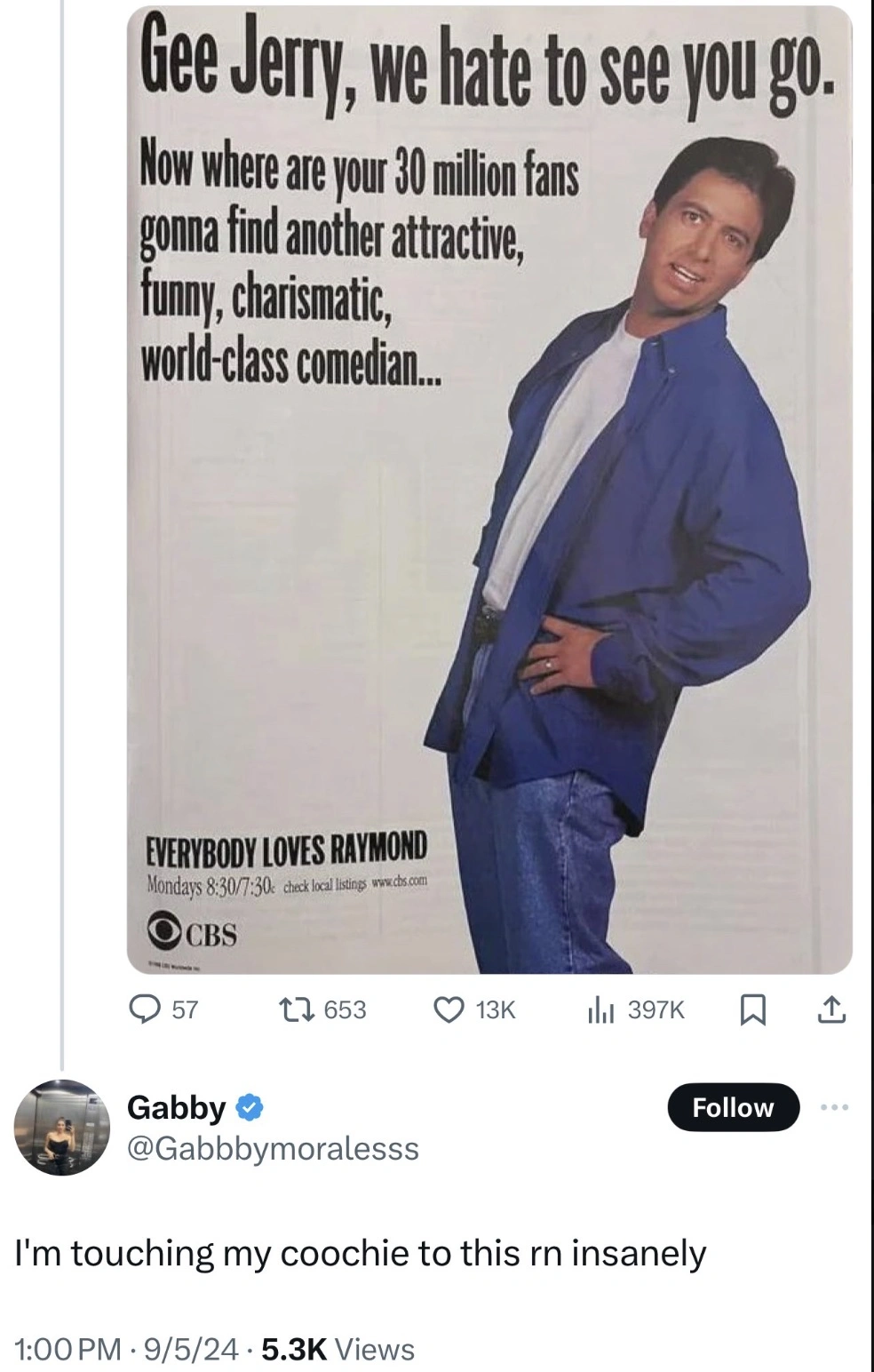Open Gabby's profile picture

(60, 1127)
